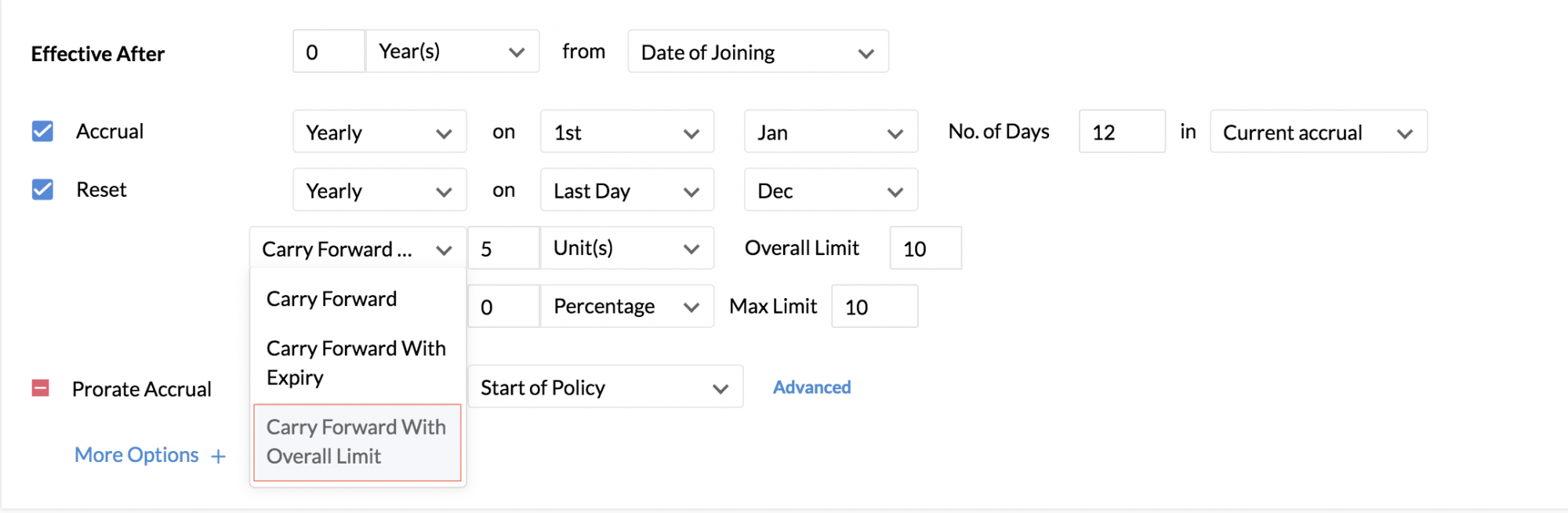1568x513 pixels.
Task: Uncheck the Reset checkbox
Action: [42, 190]
